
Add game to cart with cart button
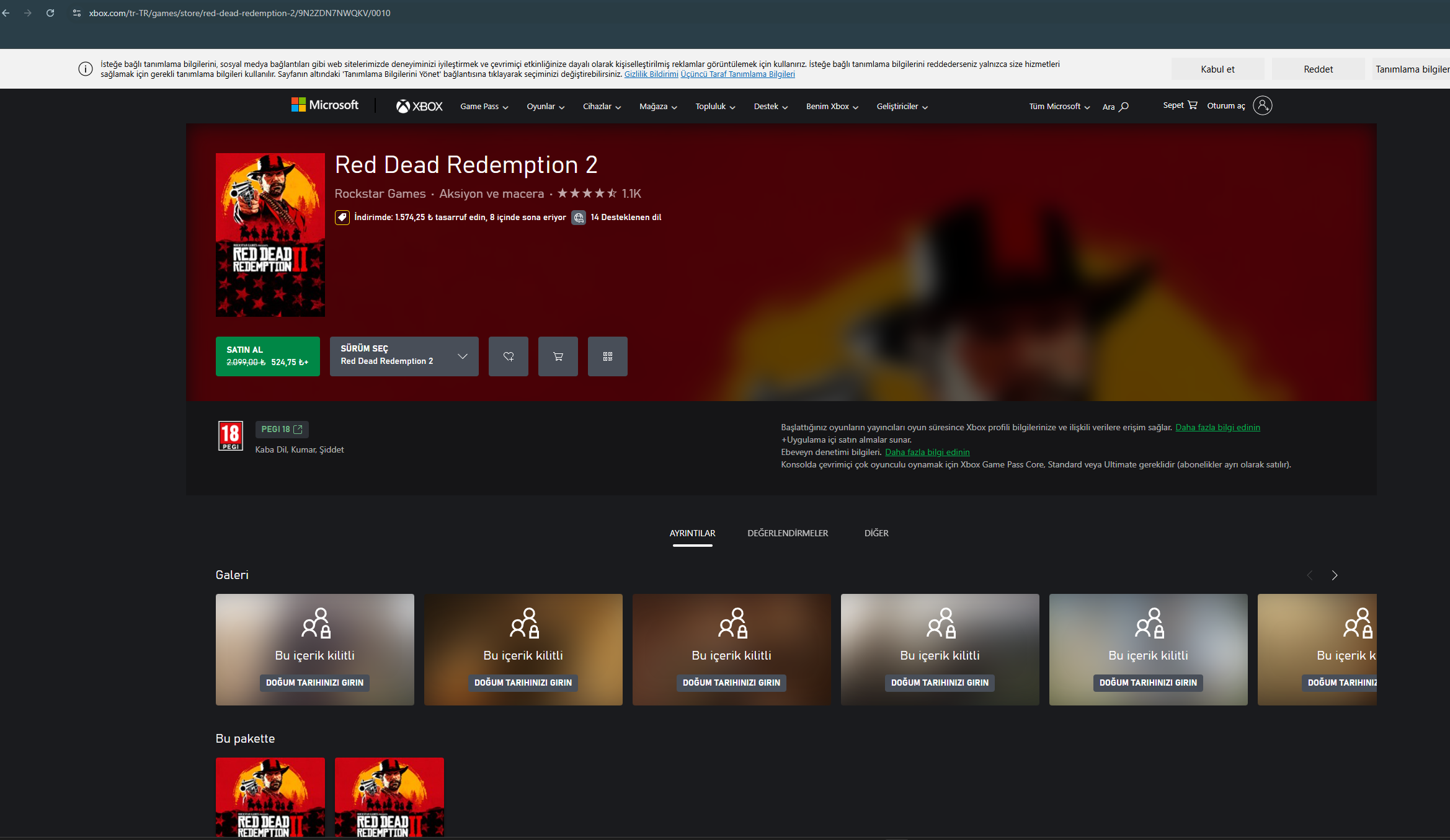[558, 356]
